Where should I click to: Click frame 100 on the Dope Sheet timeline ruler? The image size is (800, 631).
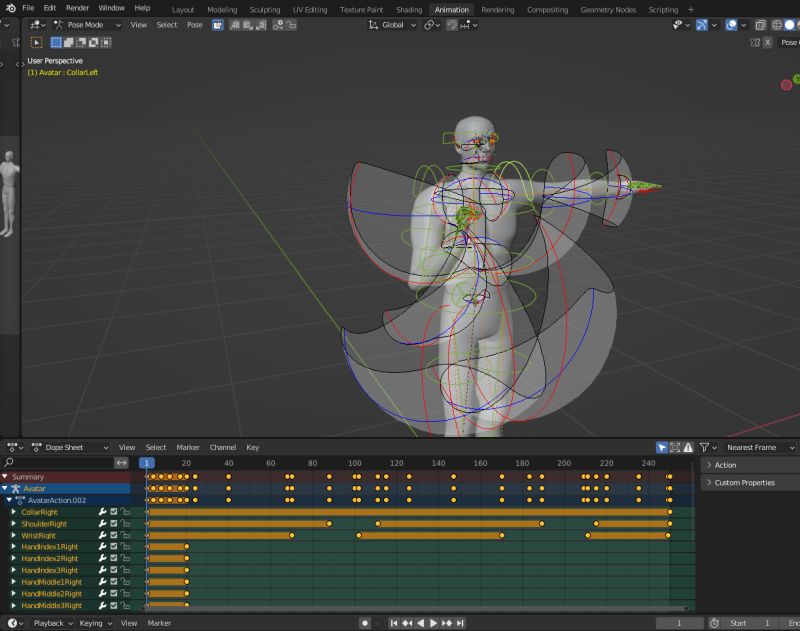click(x=355, y=463)
